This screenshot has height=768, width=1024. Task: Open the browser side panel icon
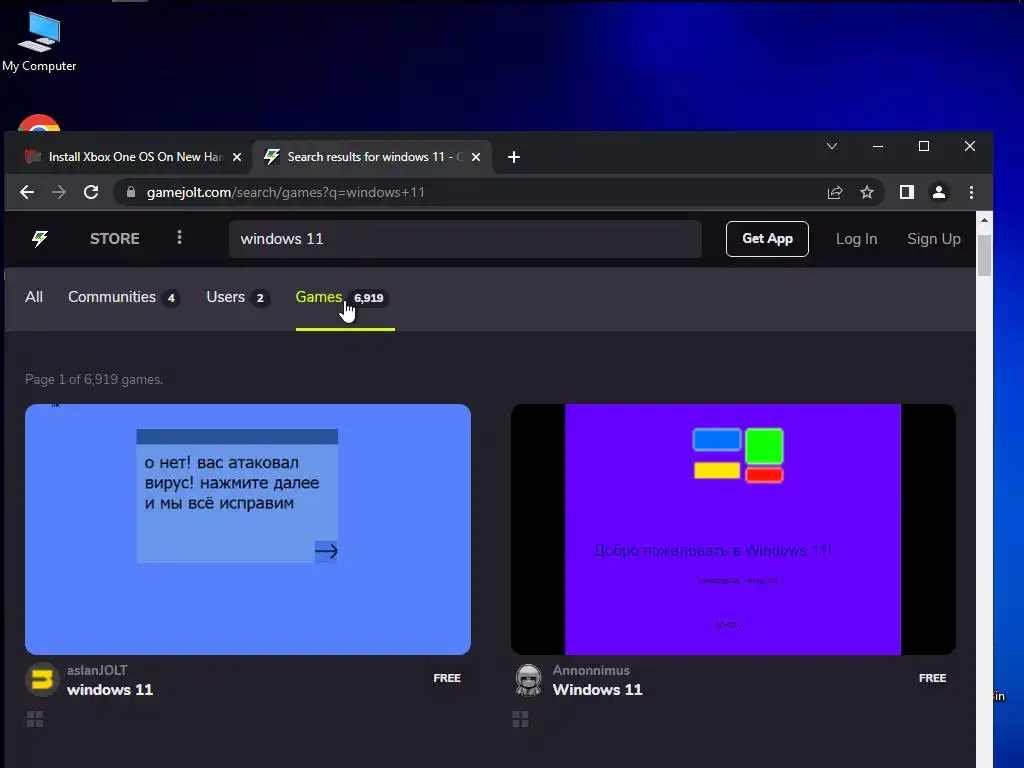coord(906,192)
